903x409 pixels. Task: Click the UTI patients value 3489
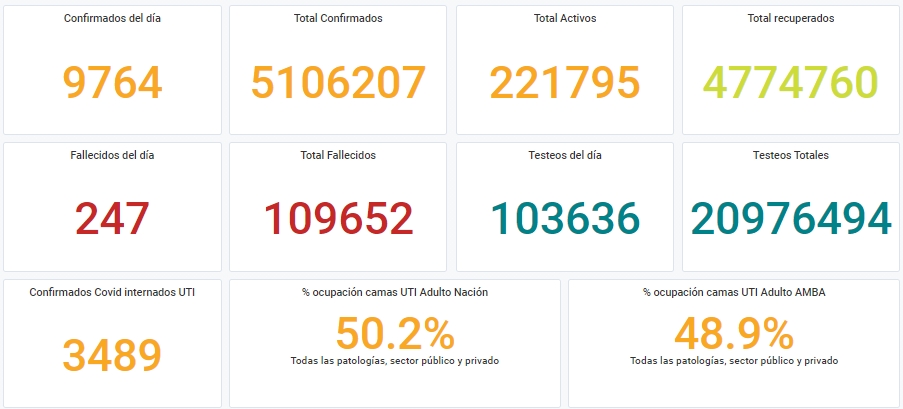coord(112,356)
